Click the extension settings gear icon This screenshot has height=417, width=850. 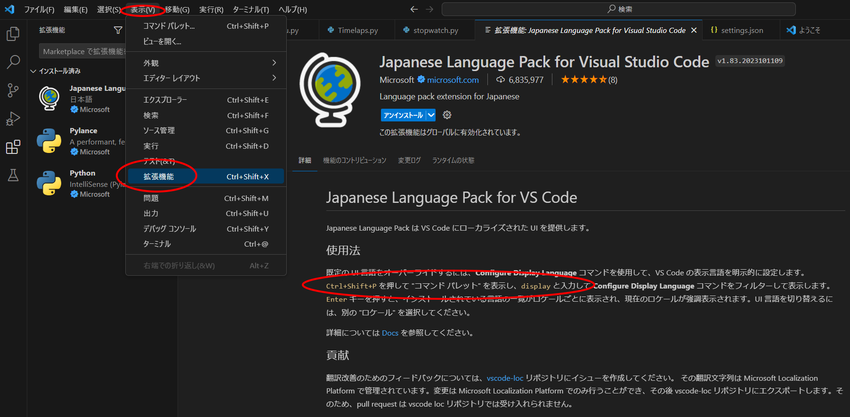(447, 115)
